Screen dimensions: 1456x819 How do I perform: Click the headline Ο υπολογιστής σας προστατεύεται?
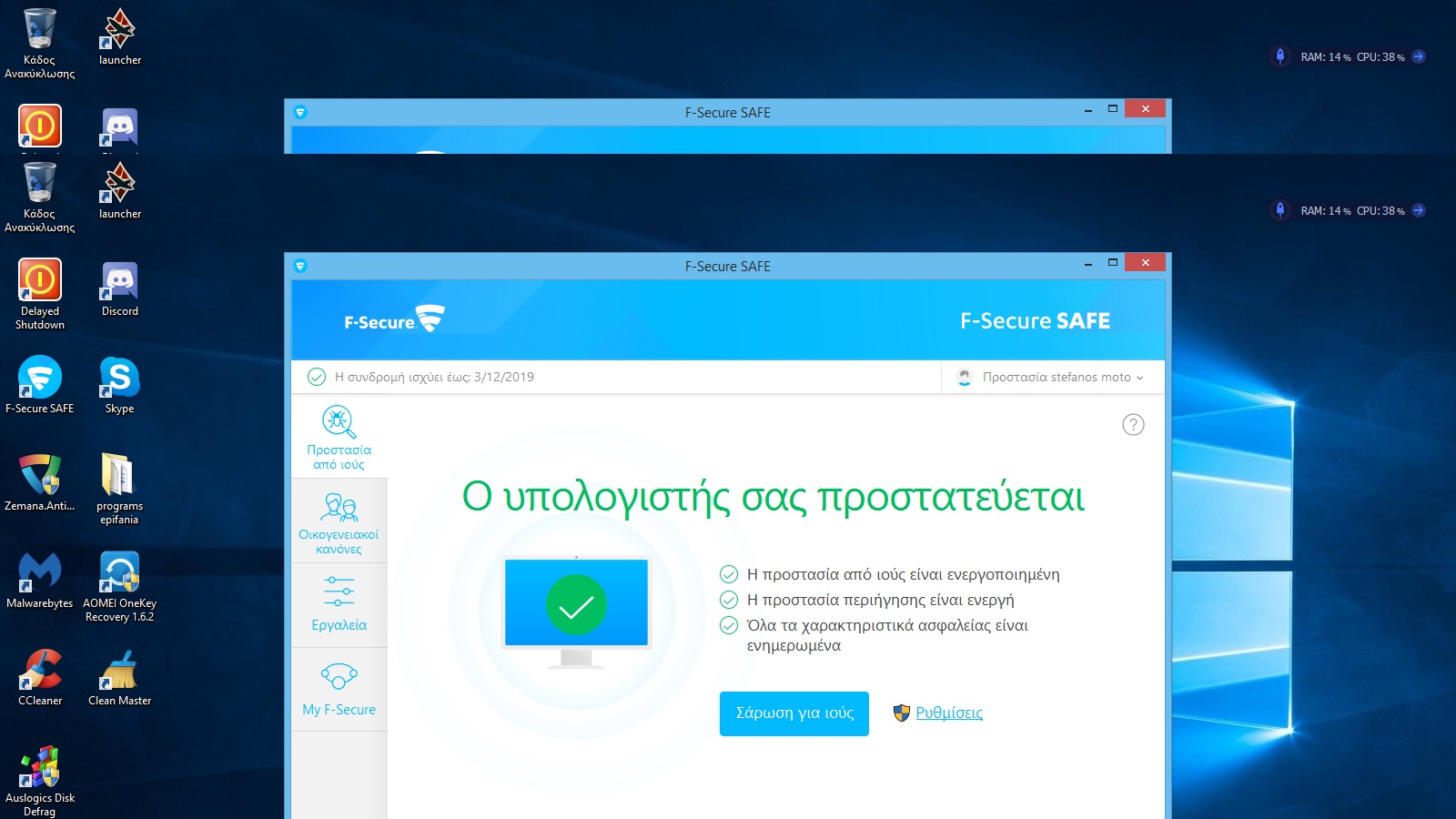click(773, 497)
